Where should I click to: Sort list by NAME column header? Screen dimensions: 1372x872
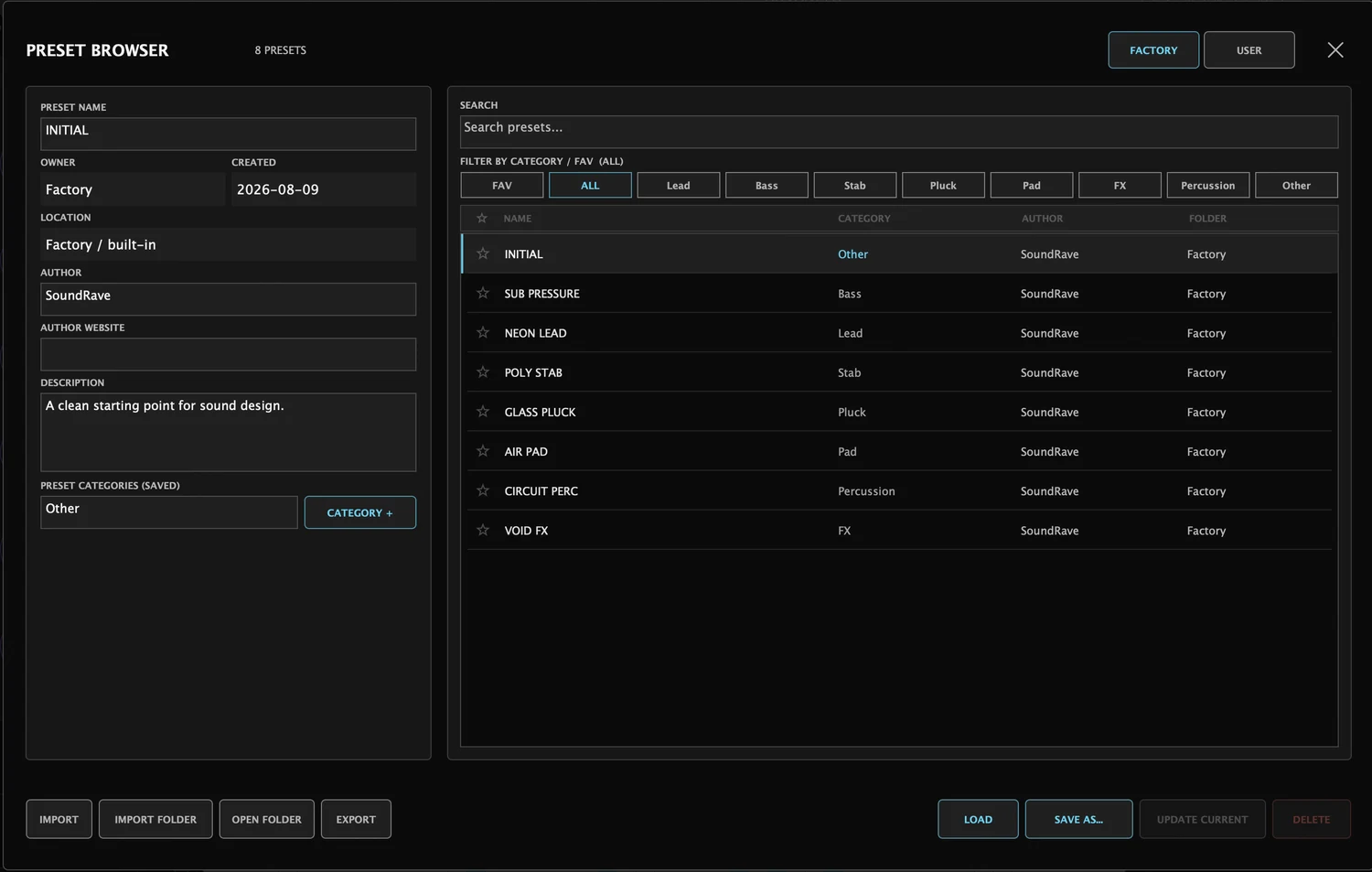tap(518, 219)
